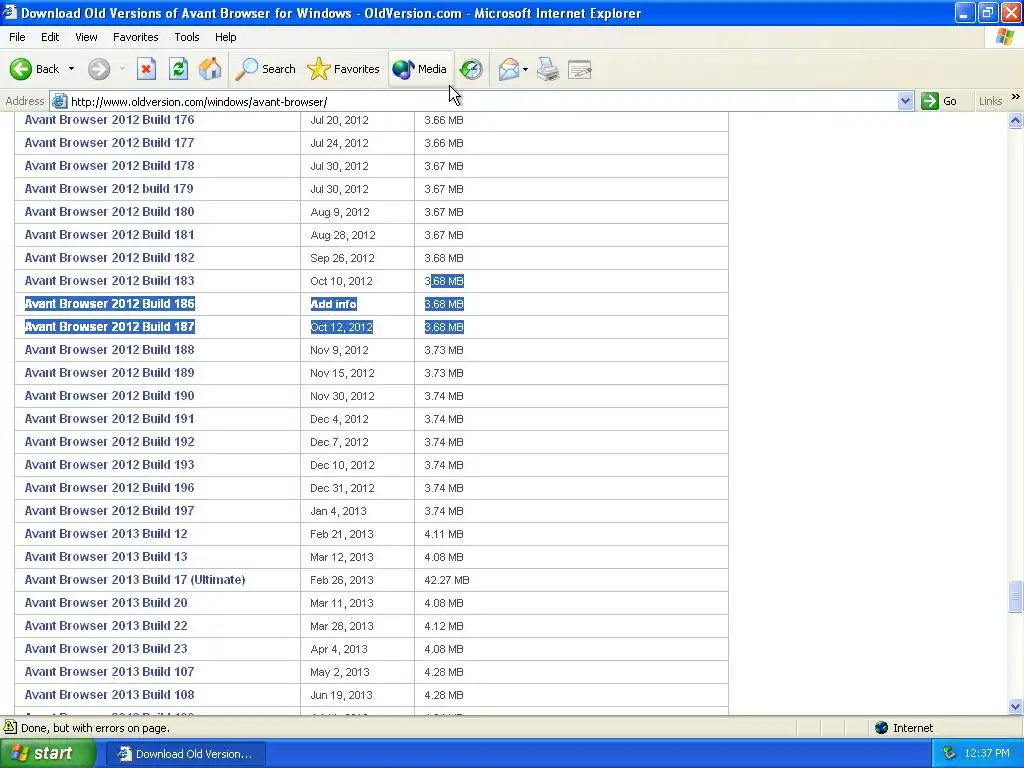This screenshot has width=1024, height=768.
Task: Open Avant Browser 2012 Build 190 link
Action: [109, 396]
